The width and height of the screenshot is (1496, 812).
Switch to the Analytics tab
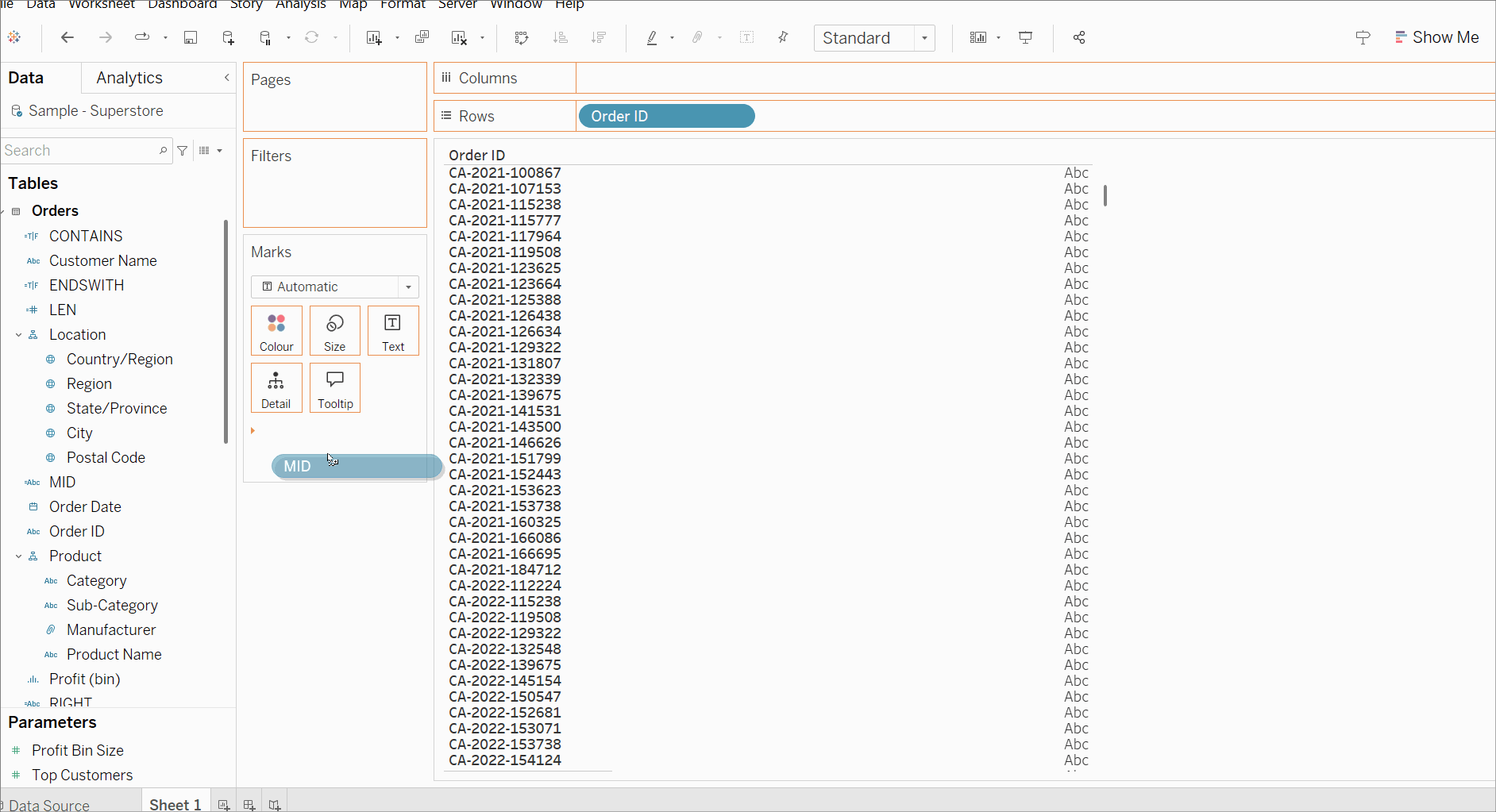click(129, 78)
